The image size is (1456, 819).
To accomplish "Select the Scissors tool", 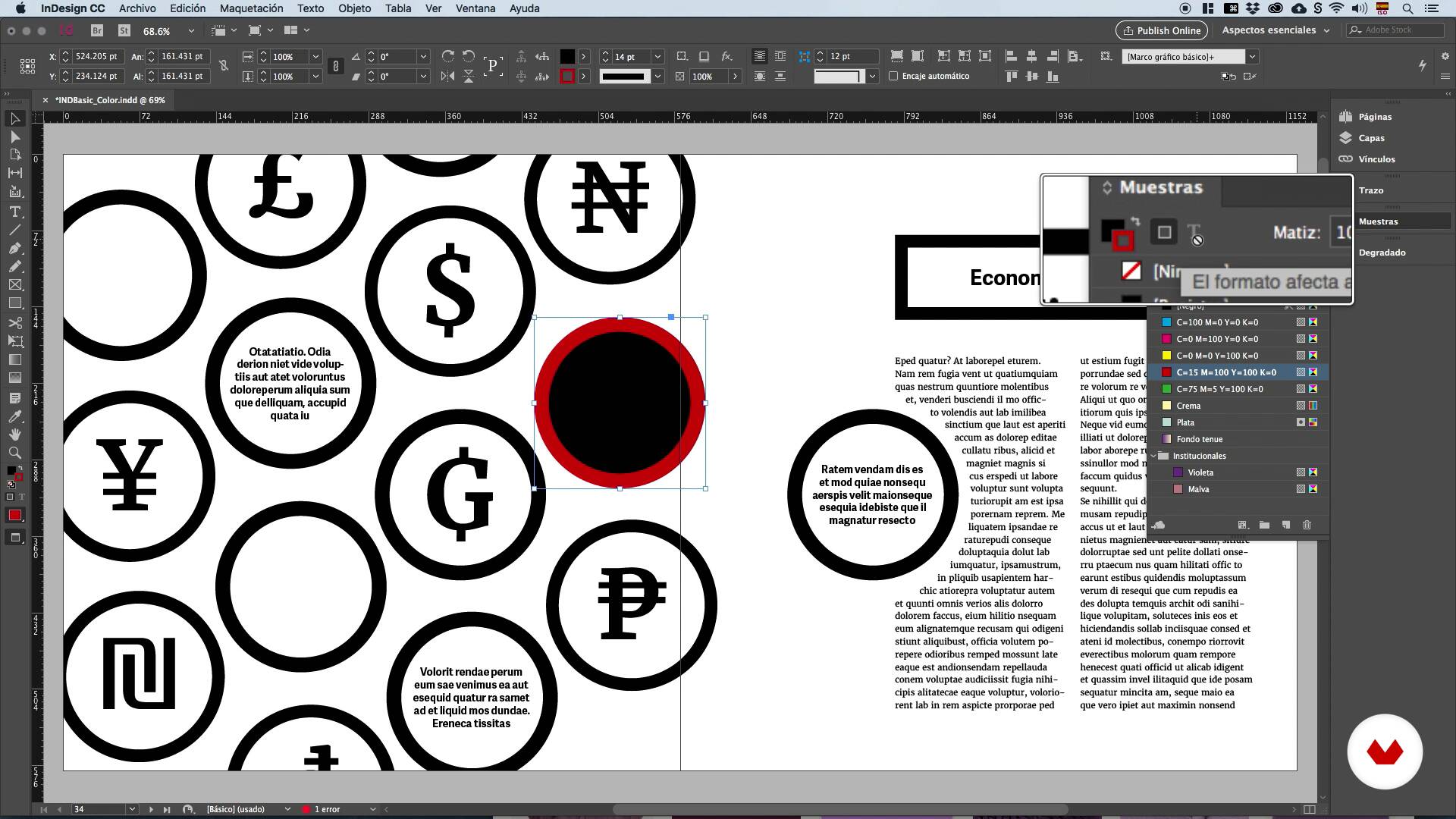I will coord(14,322).
